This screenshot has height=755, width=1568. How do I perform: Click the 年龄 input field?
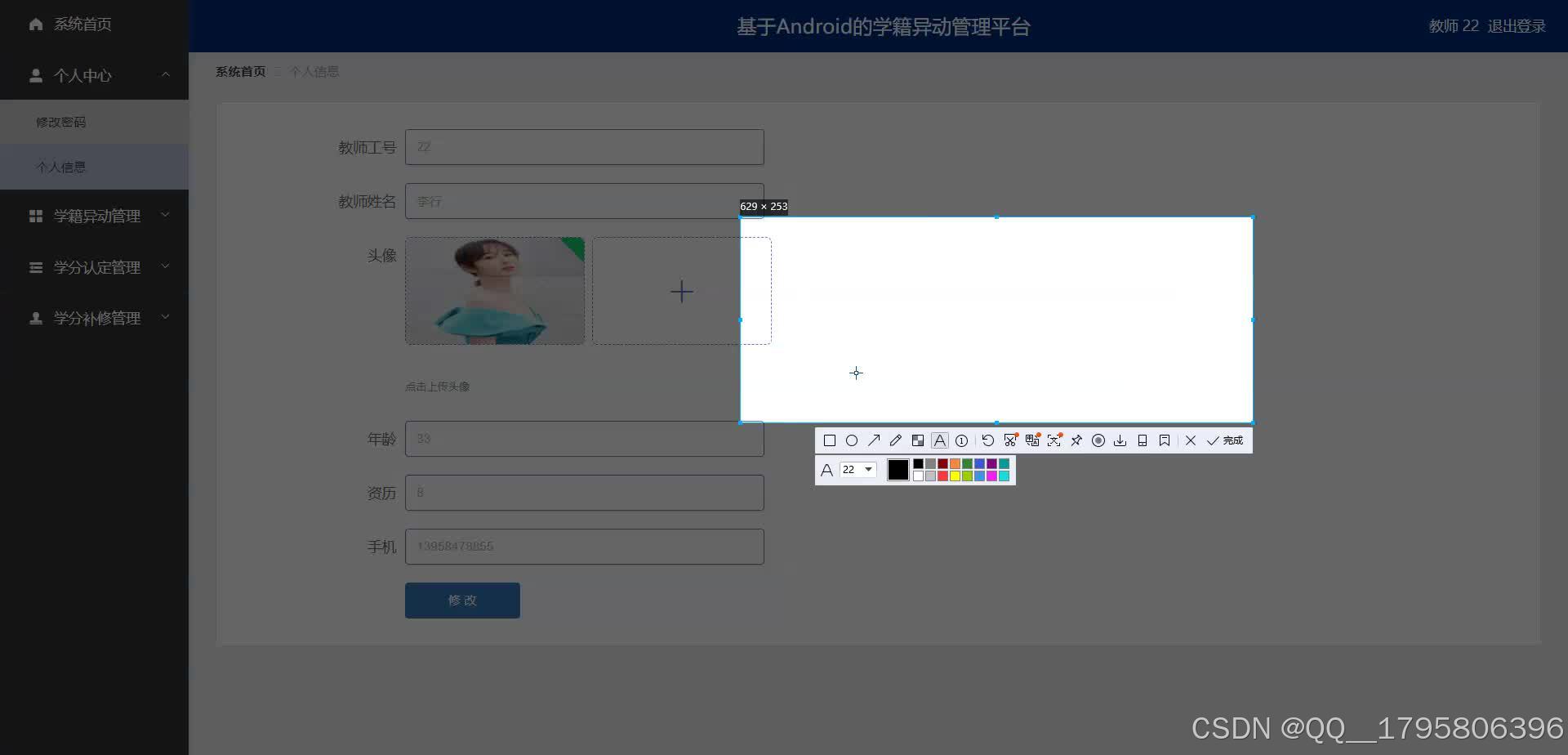tap(585, 439)
